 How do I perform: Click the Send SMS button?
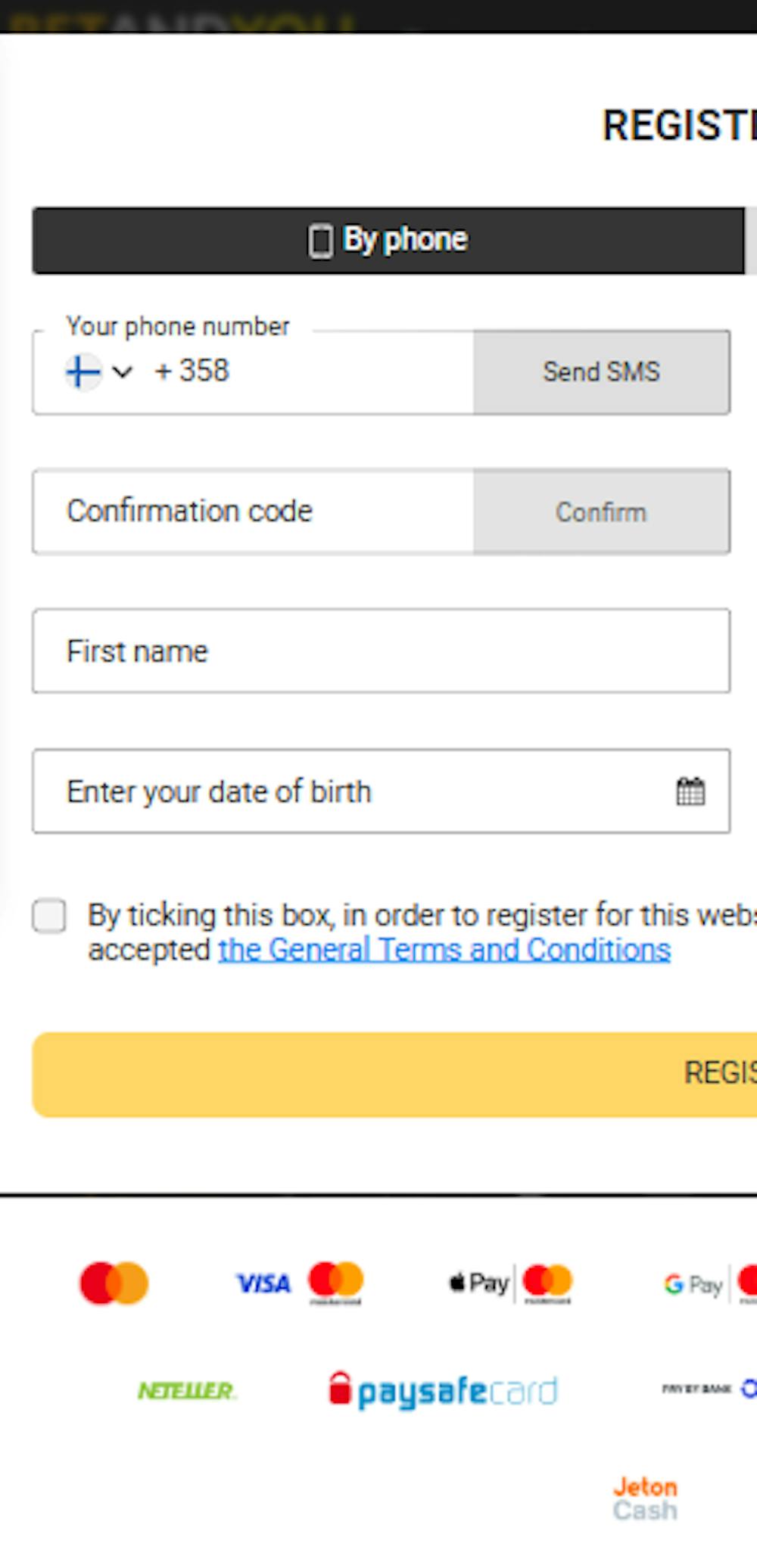(602, 372)
